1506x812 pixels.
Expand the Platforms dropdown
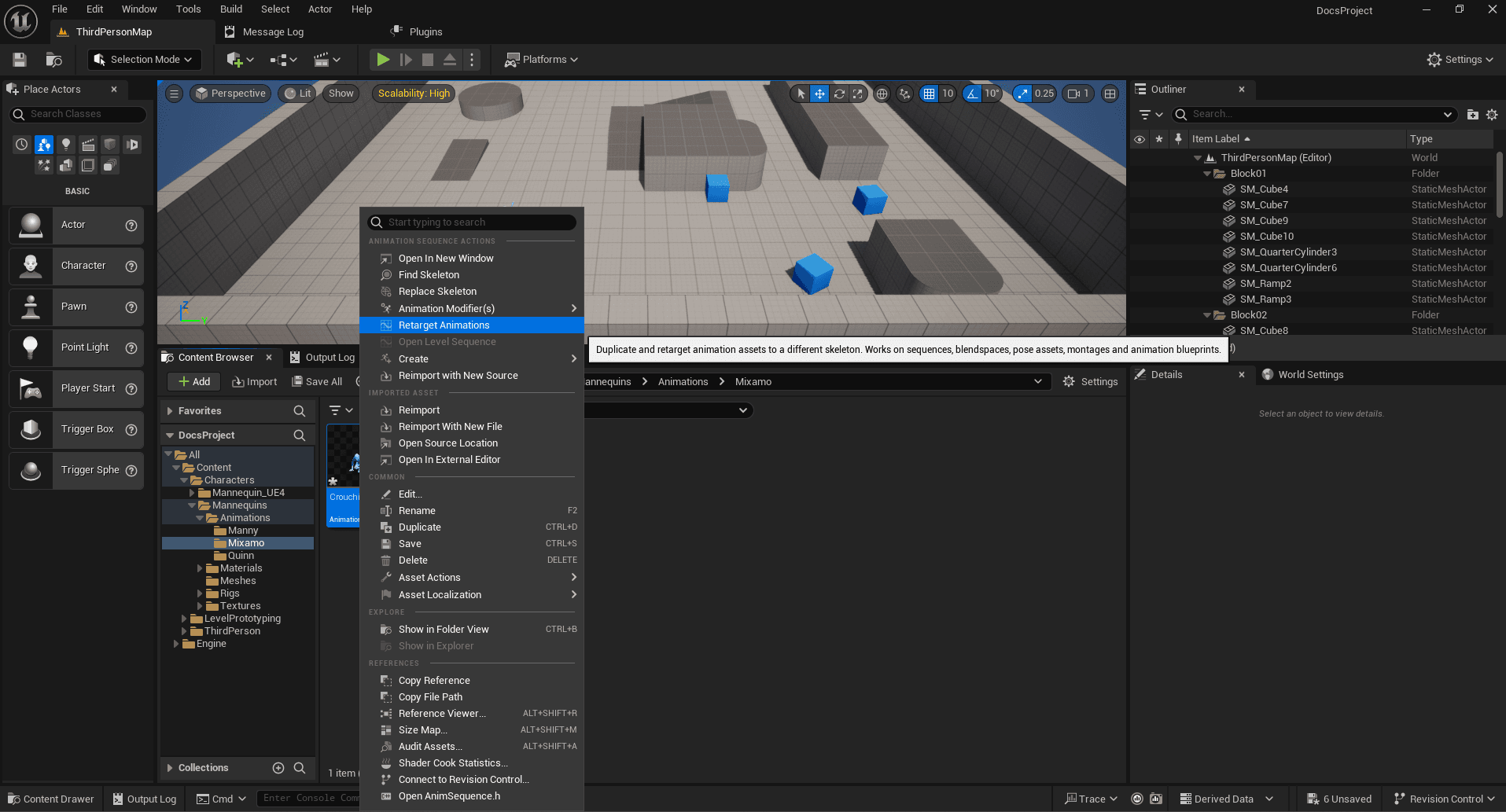point(541,60)
